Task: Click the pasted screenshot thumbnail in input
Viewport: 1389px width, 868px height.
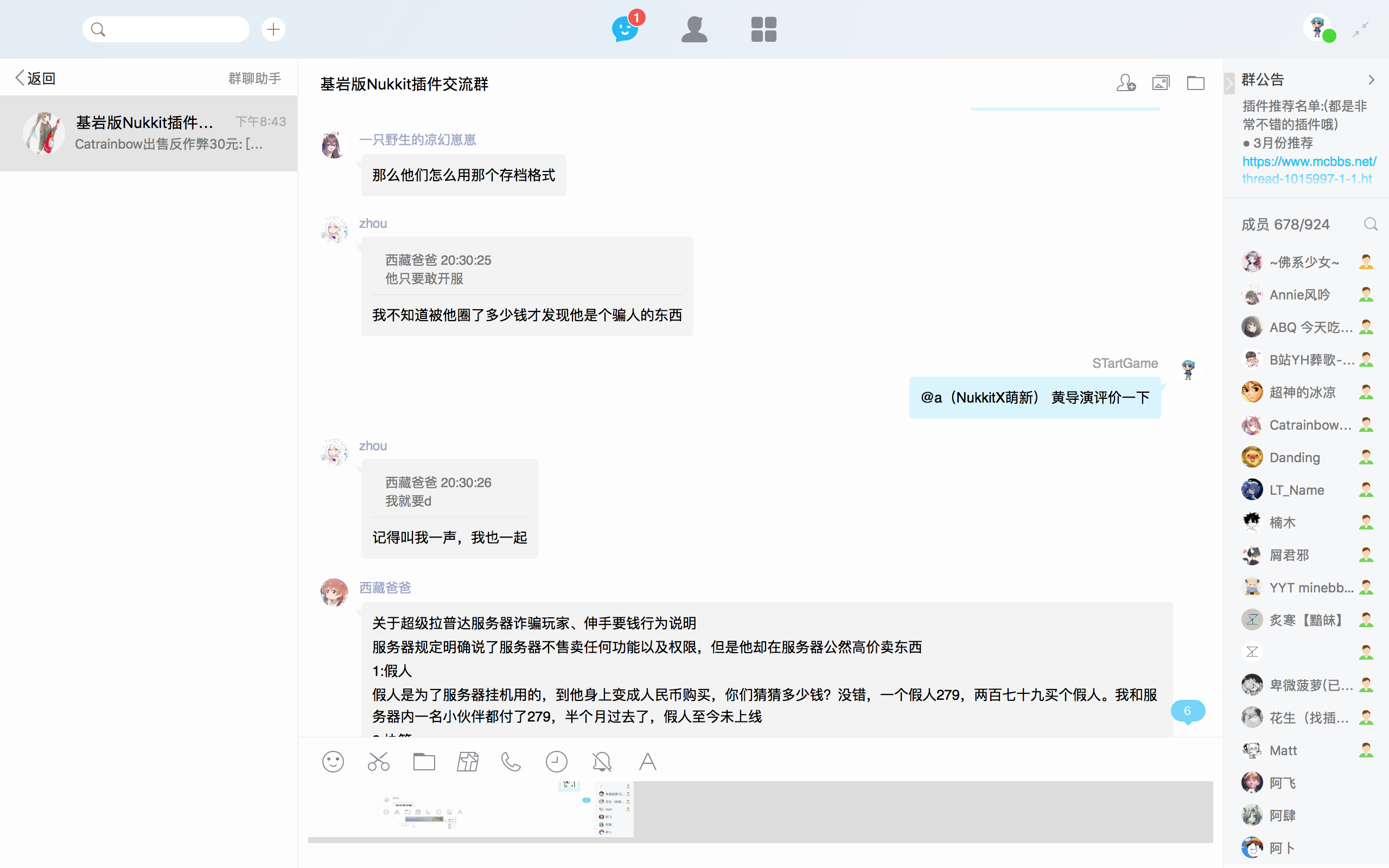Action: tap(506, 809)
